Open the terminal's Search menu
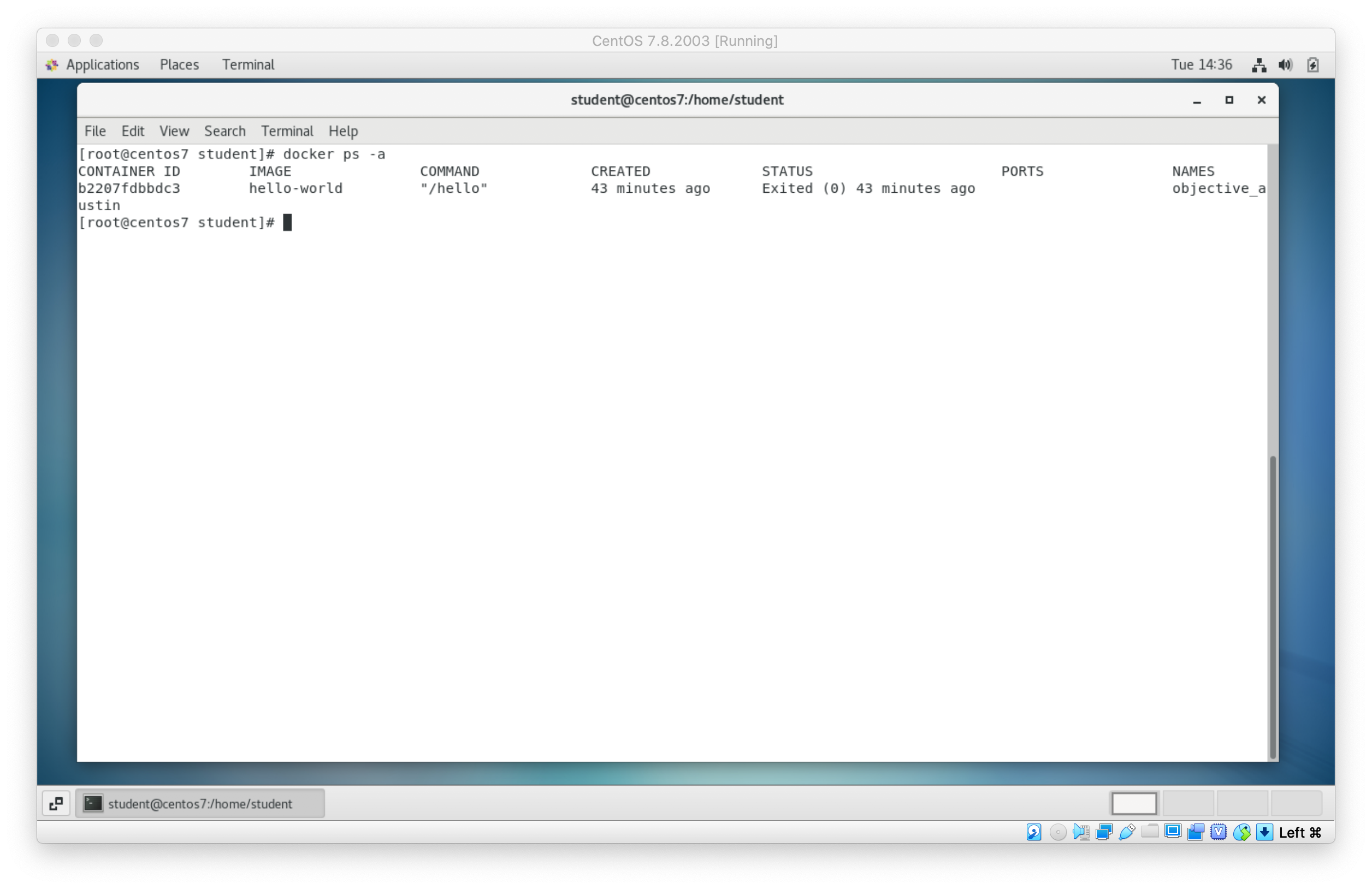 tap(224, 131)
